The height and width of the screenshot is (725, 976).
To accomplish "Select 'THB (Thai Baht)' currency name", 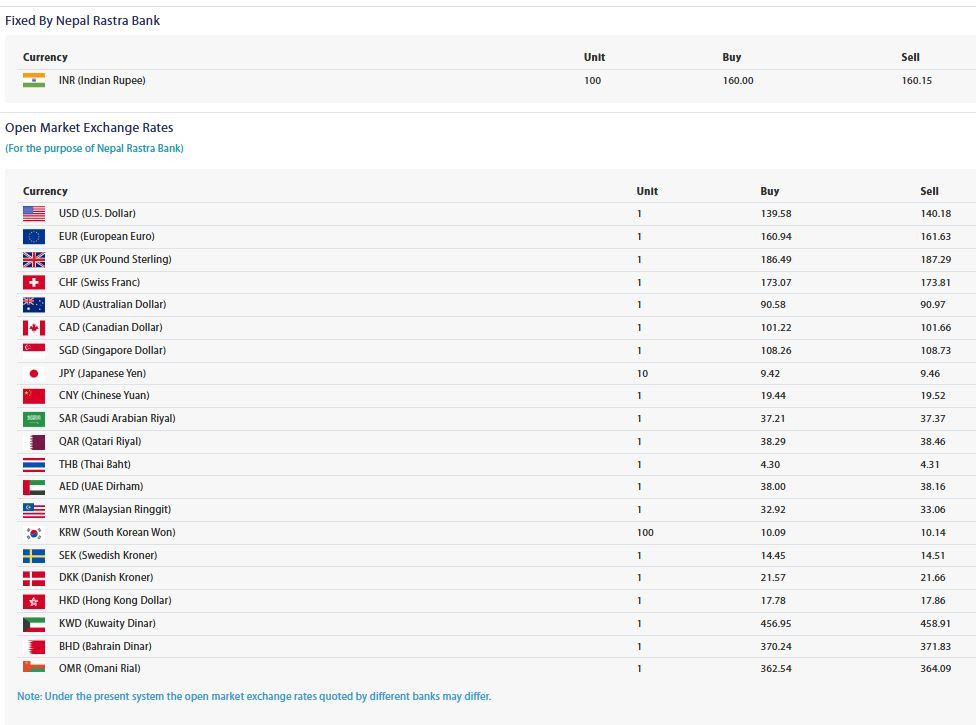I will (x=95, y=464).
